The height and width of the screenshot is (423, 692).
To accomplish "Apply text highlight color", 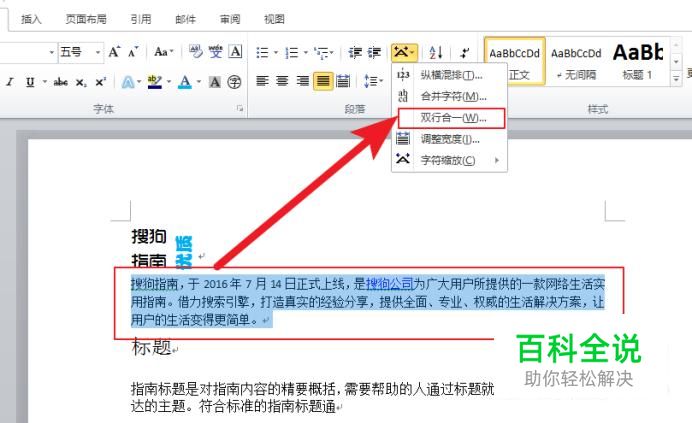I will point(154,82).
